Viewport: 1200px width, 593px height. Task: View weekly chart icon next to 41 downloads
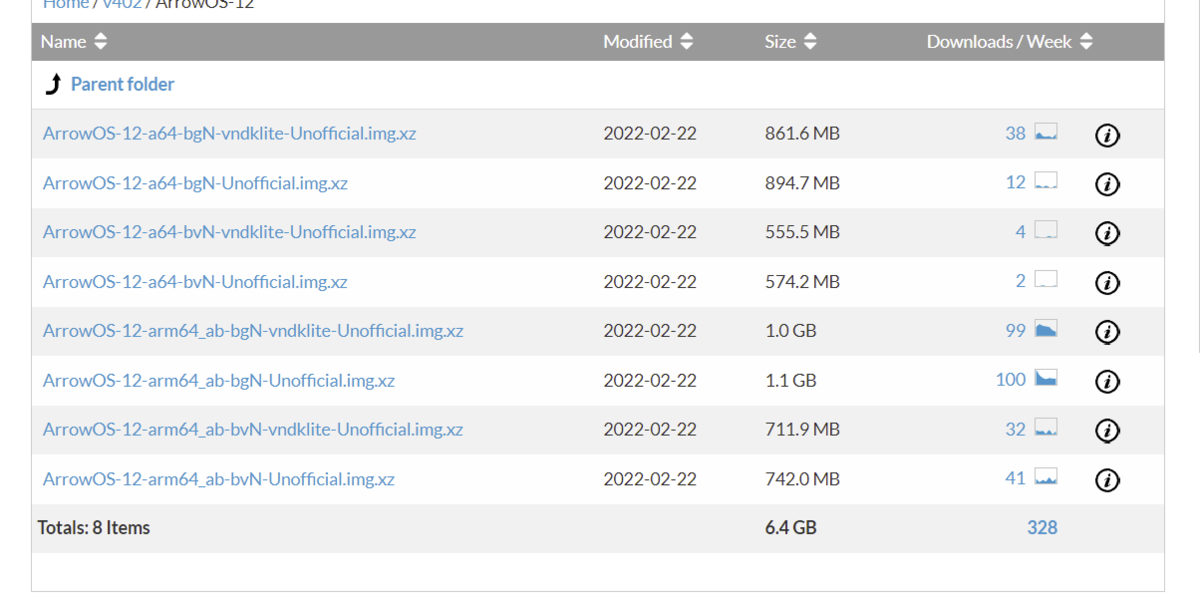1046,477
